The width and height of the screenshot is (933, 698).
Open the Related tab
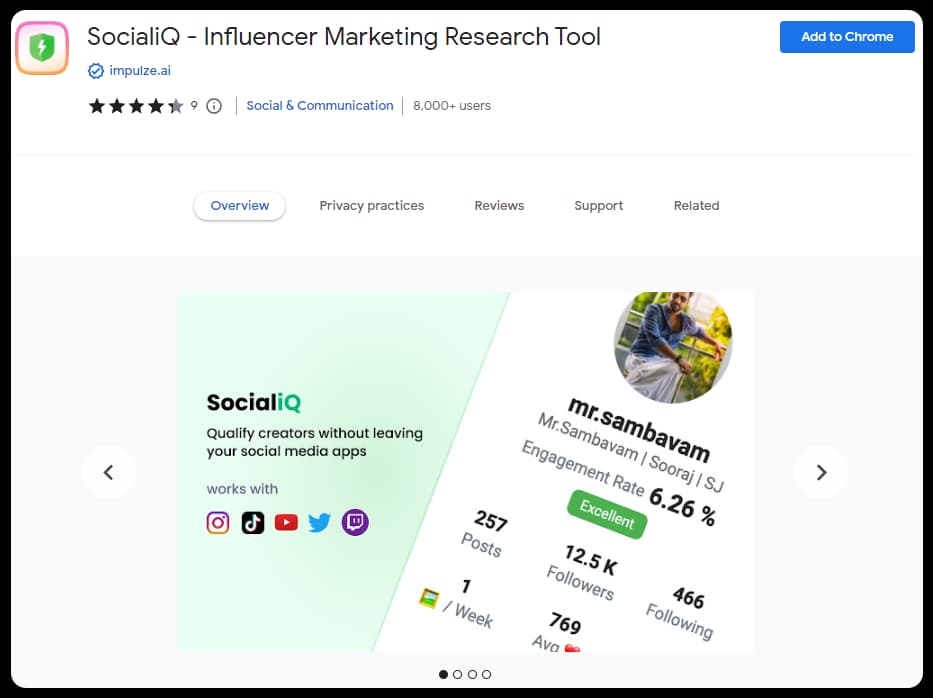point(696,206)
